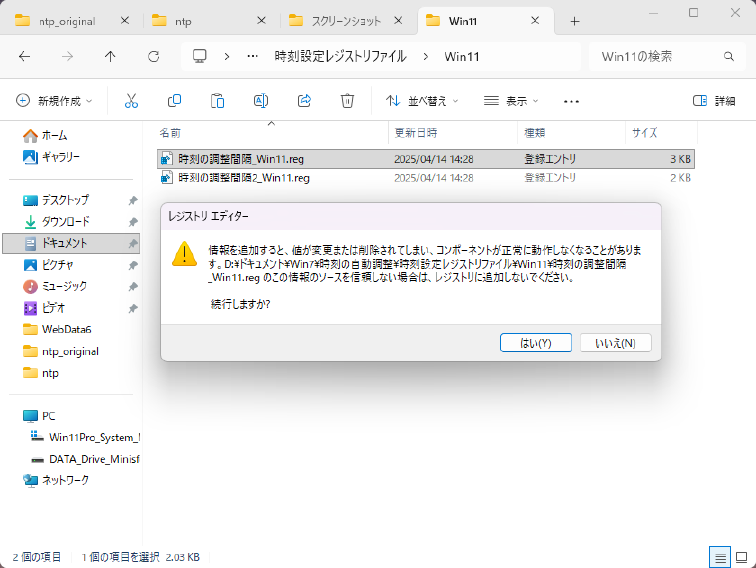756x568 pixels.
Task: Click the share icon in toolbar
Action: coord(304,101)
